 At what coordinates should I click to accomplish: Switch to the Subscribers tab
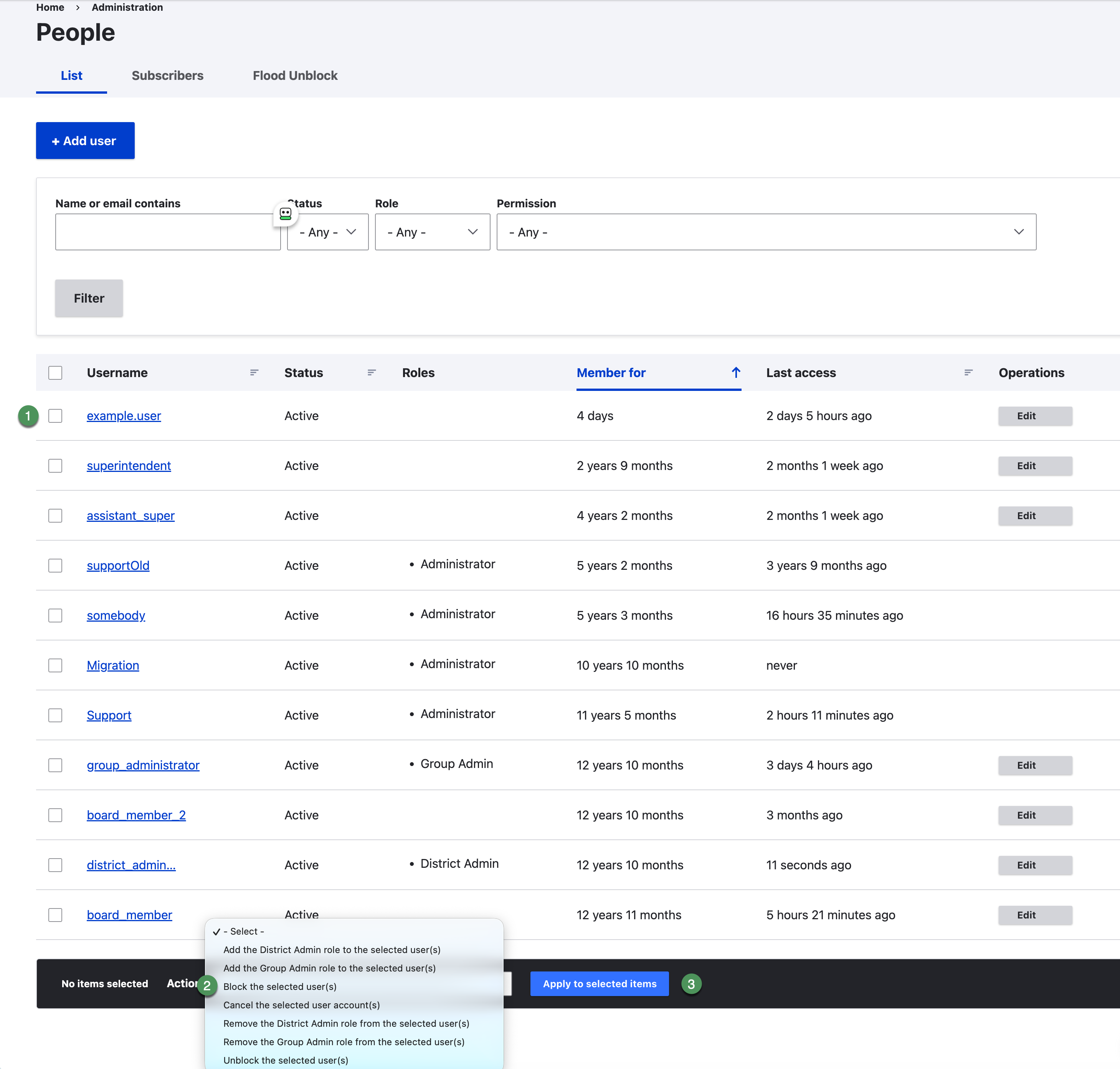167,76
